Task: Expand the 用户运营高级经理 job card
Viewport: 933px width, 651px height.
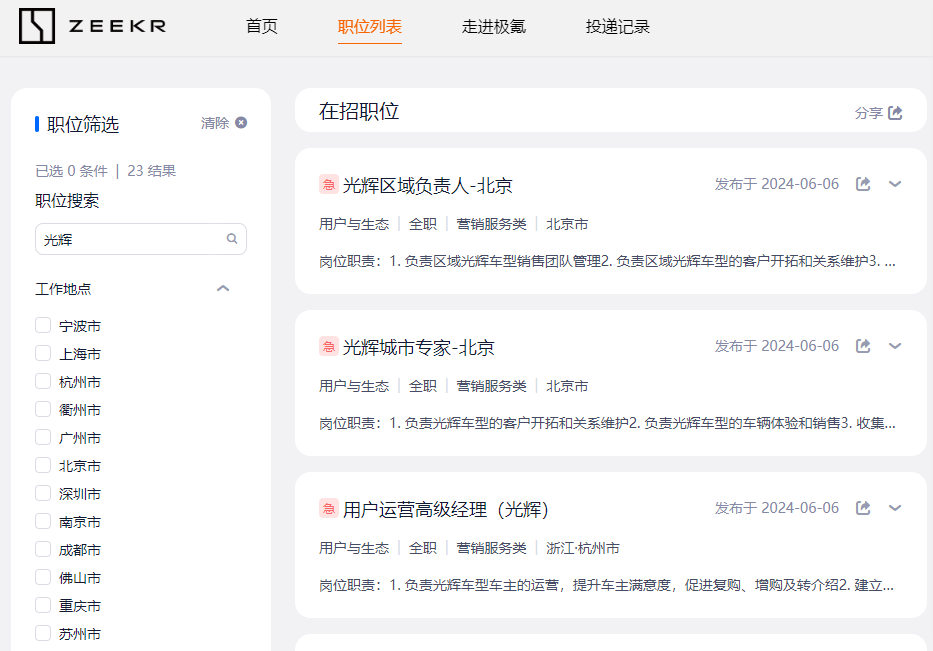Action: pos(895,508)
